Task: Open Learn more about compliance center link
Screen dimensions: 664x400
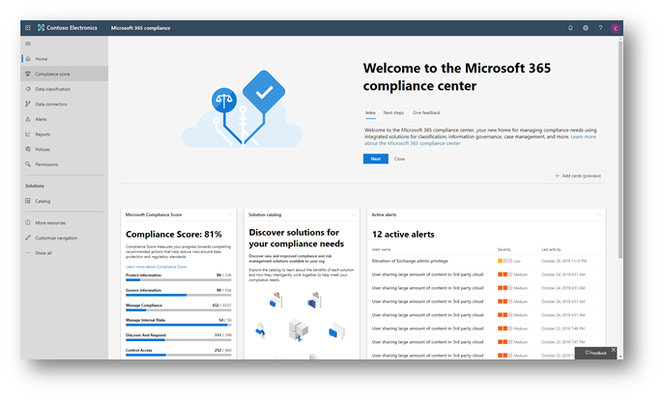Action: pos(583,137)
